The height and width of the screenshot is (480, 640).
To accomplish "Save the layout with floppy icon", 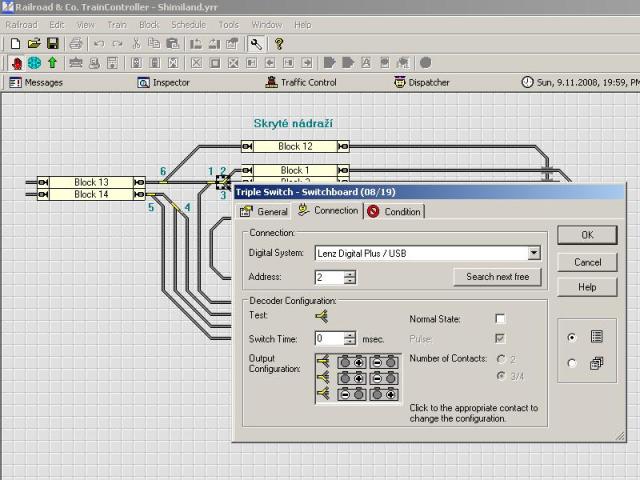I will [53, 44].
